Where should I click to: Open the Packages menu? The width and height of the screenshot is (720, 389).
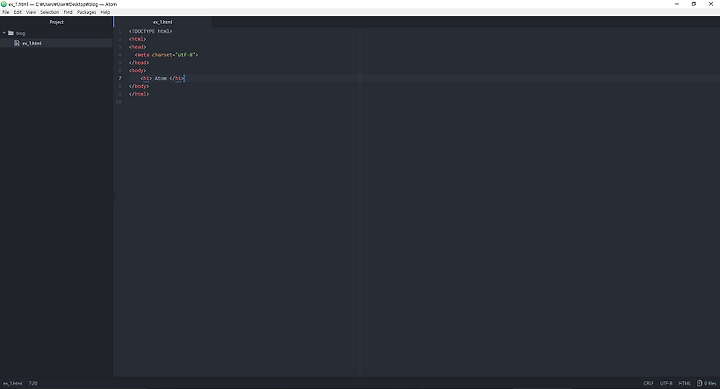click(86, 12)
